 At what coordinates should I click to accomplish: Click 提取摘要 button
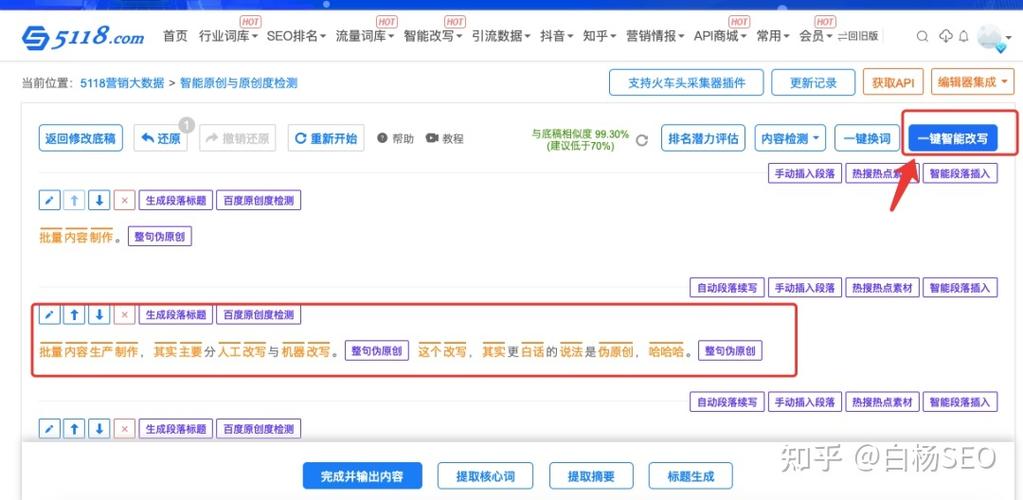(x=591, y=476)
